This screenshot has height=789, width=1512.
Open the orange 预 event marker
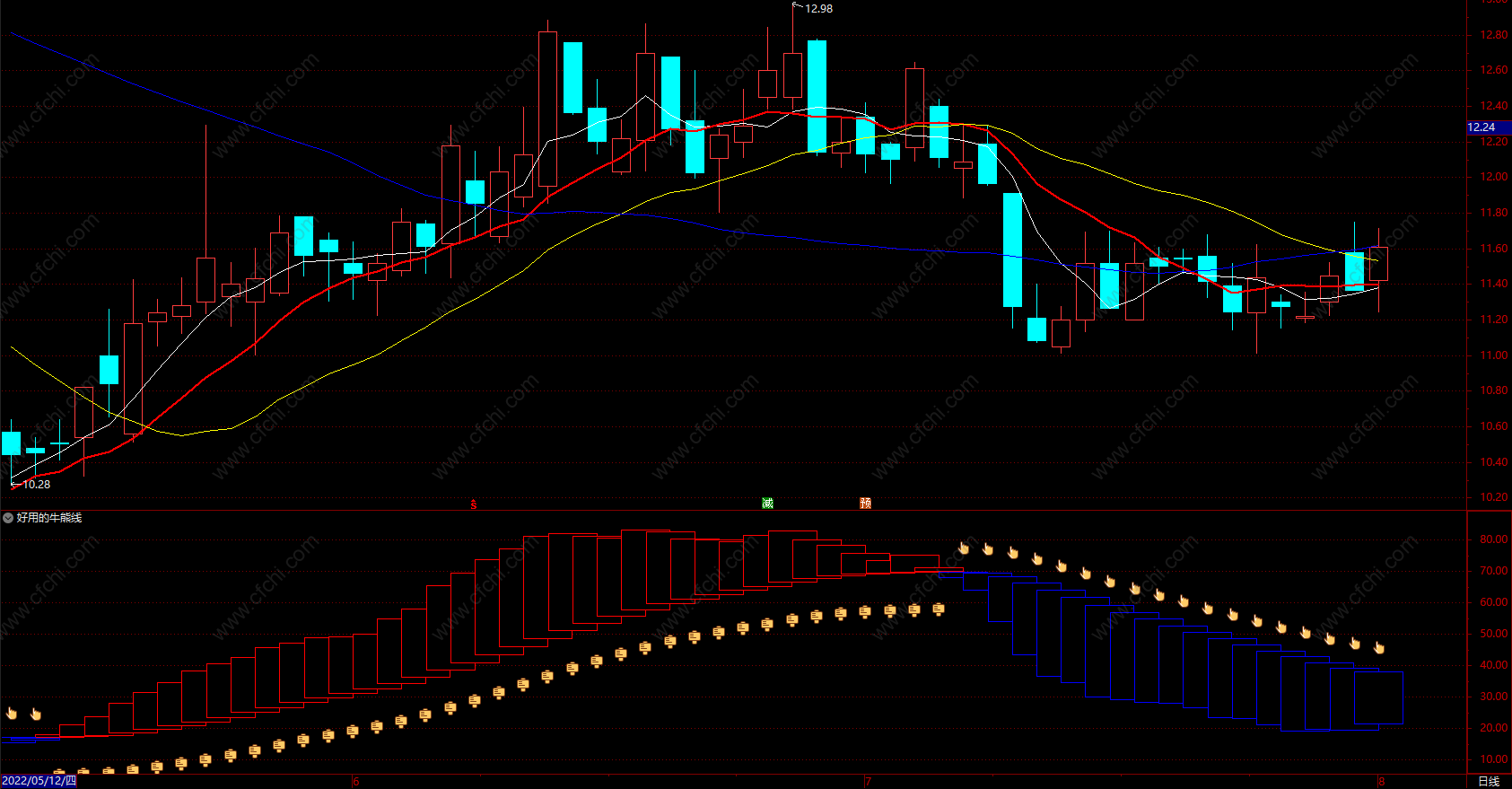point(865,503)
